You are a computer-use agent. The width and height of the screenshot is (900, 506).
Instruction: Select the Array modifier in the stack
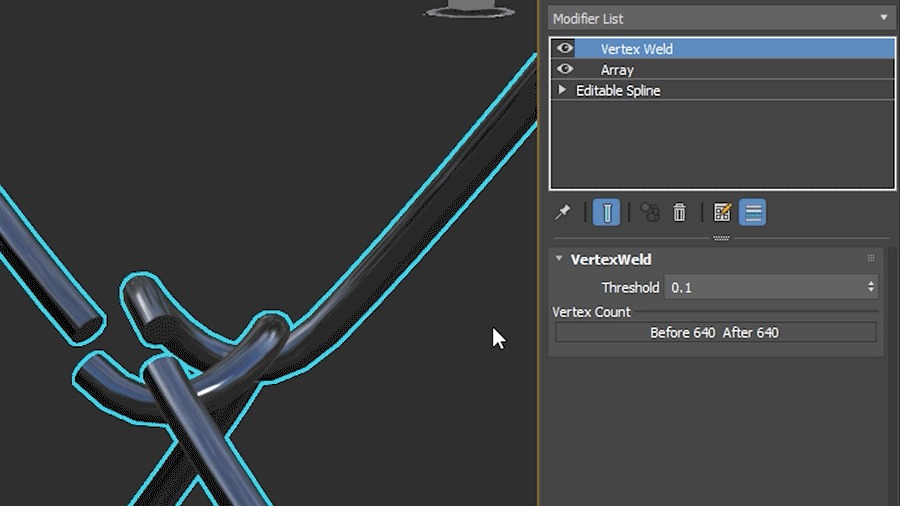pyautogui.click(x=617, y=70)
